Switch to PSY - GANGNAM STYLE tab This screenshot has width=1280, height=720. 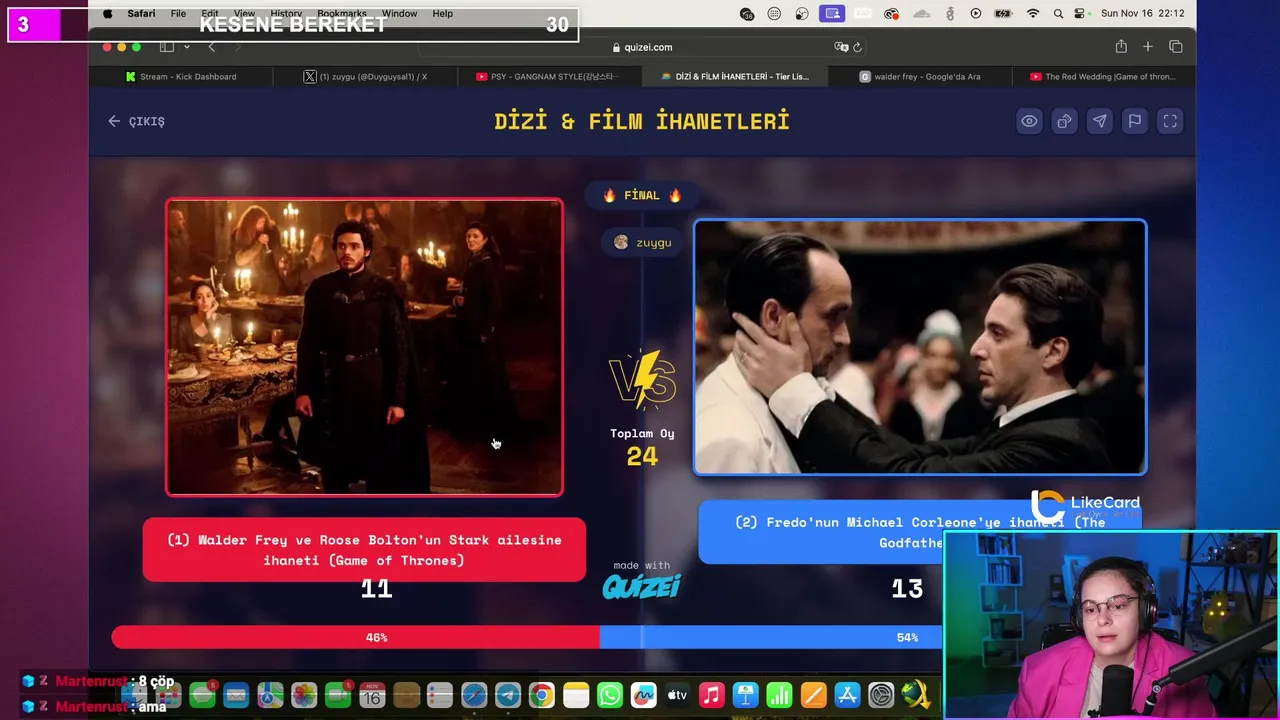tap(550, 76)
